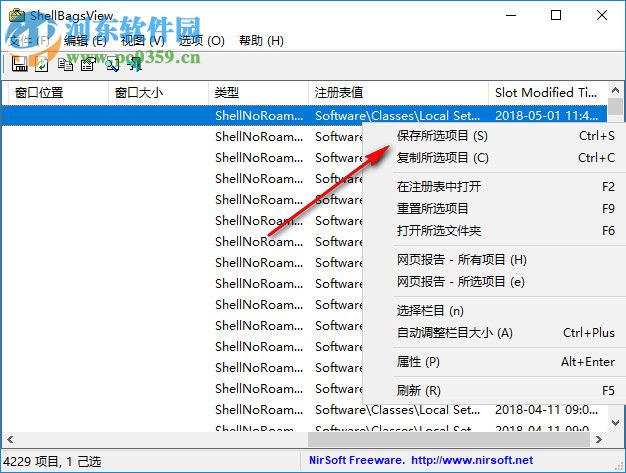Screen dimensions: 626x473
Task: Sort by Slot Modified Time column header
Action: pos(548,93)
